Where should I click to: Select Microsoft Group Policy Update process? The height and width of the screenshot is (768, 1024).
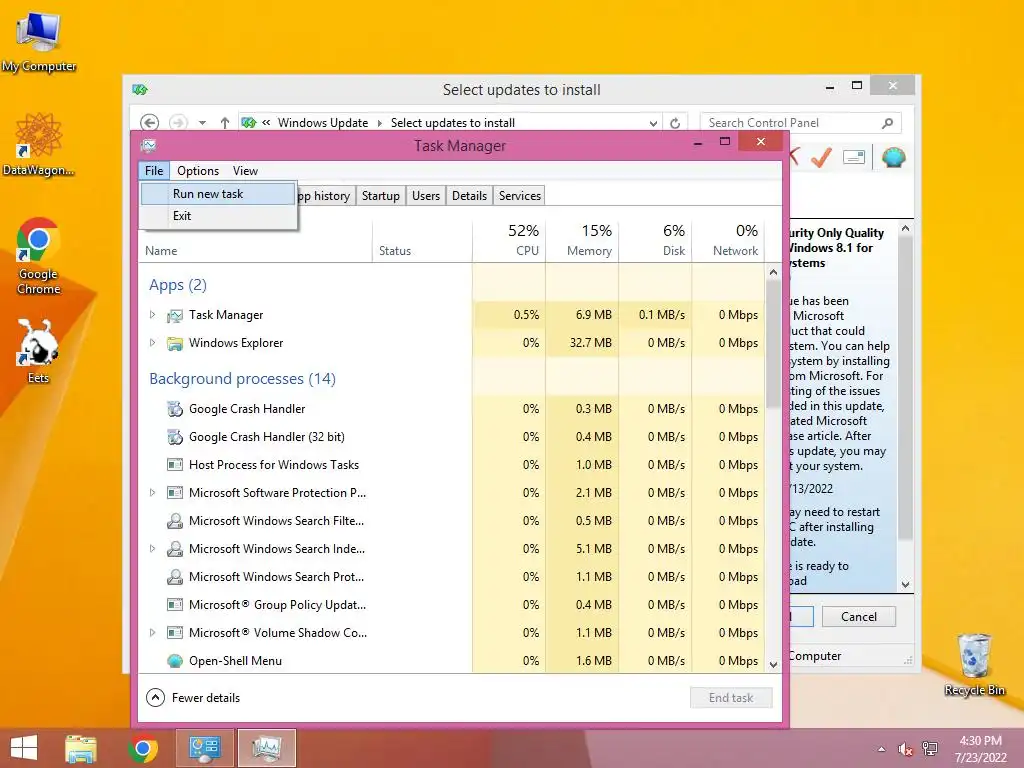coord(451,605)
